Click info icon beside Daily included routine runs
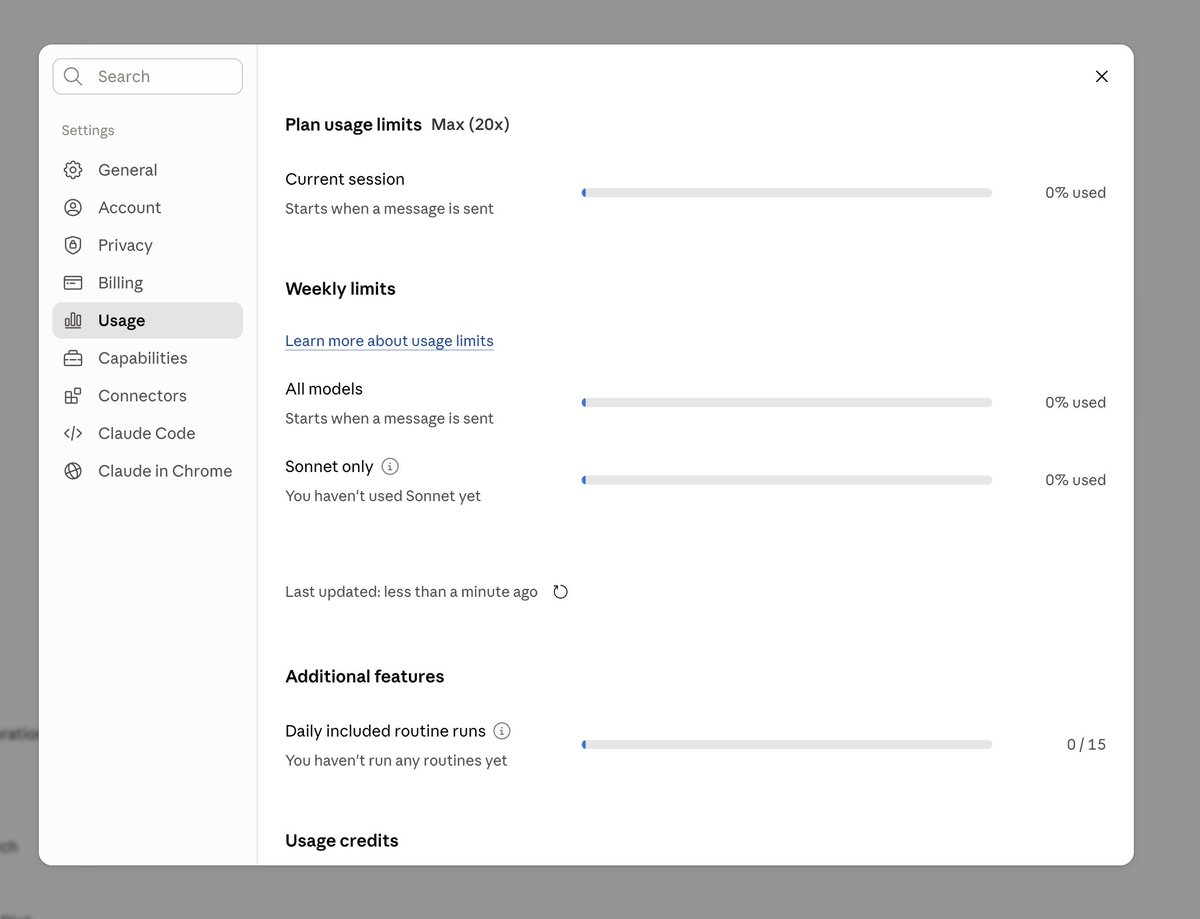The height and width of the screenshot is (919, 1200). click(x=503, y=730)
